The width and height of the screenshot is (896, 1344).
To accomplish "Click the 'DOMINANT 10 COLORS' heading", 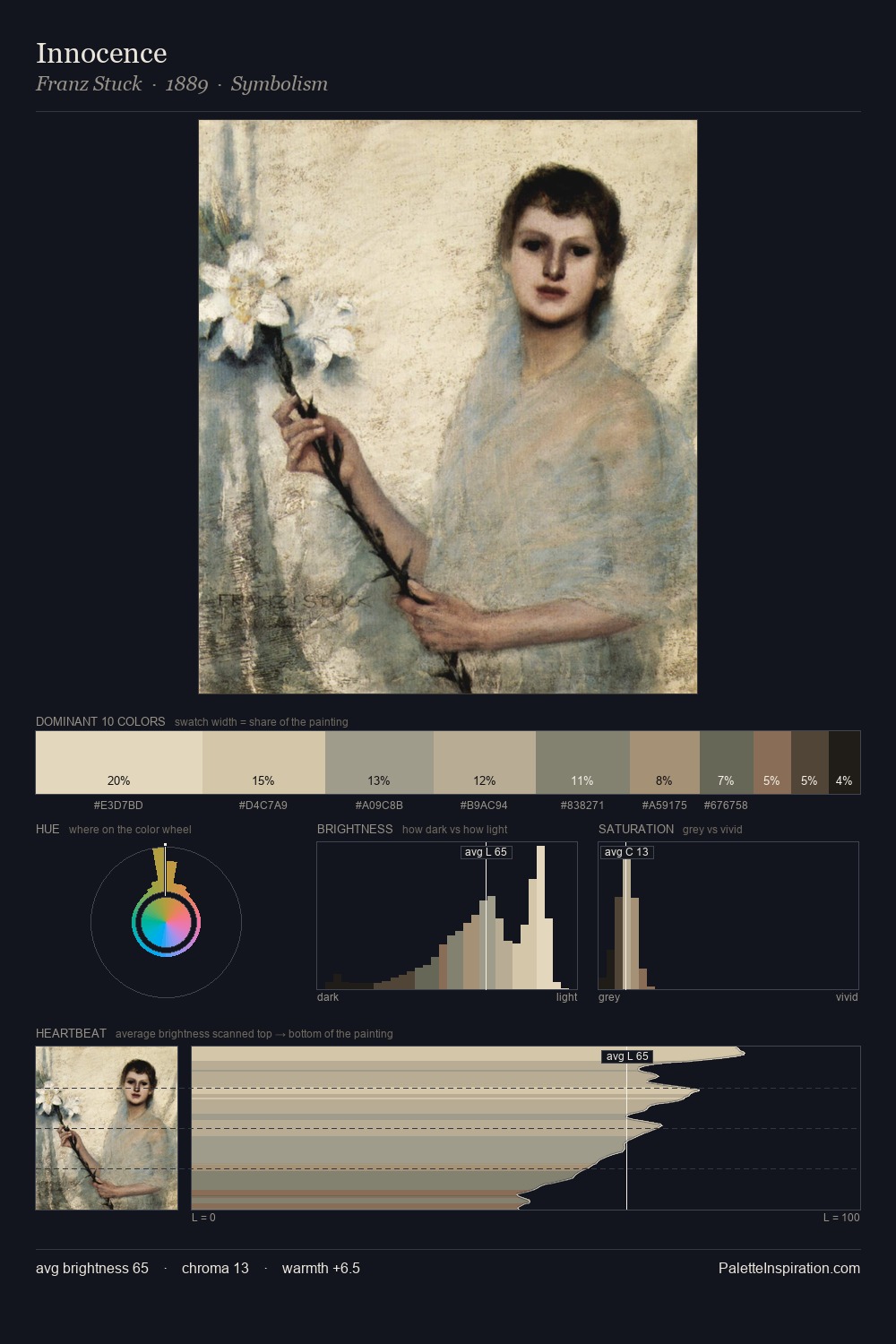I will tap(100, 721).
